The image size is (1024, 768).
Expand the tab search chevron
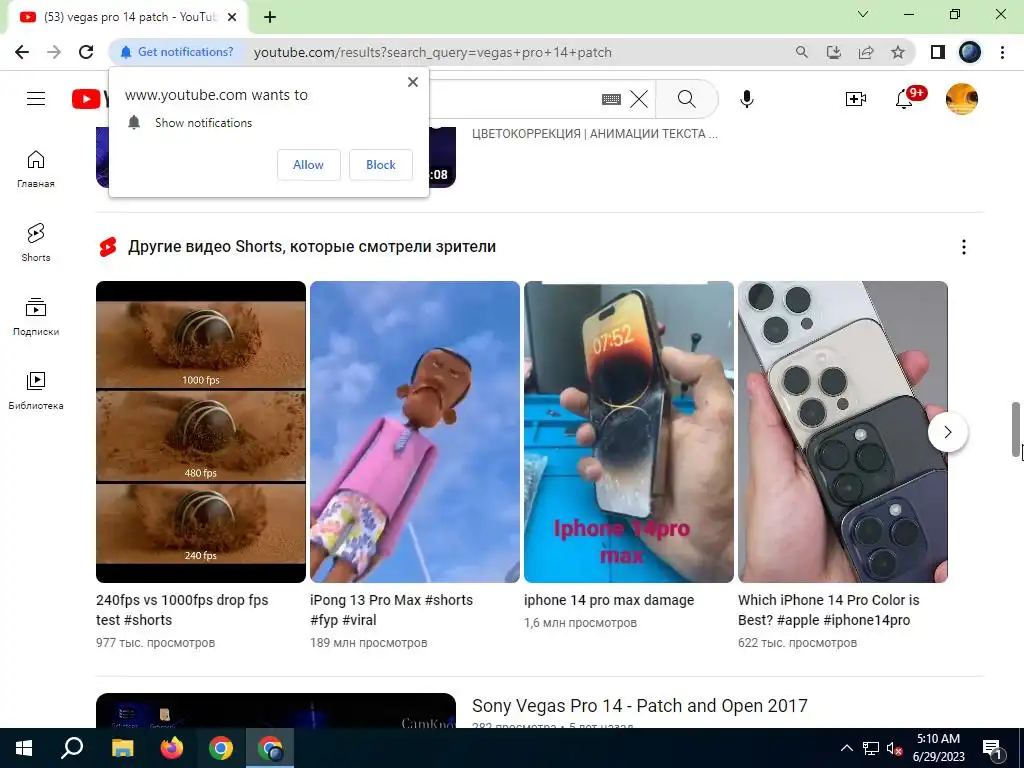click(x=863, y=14)
